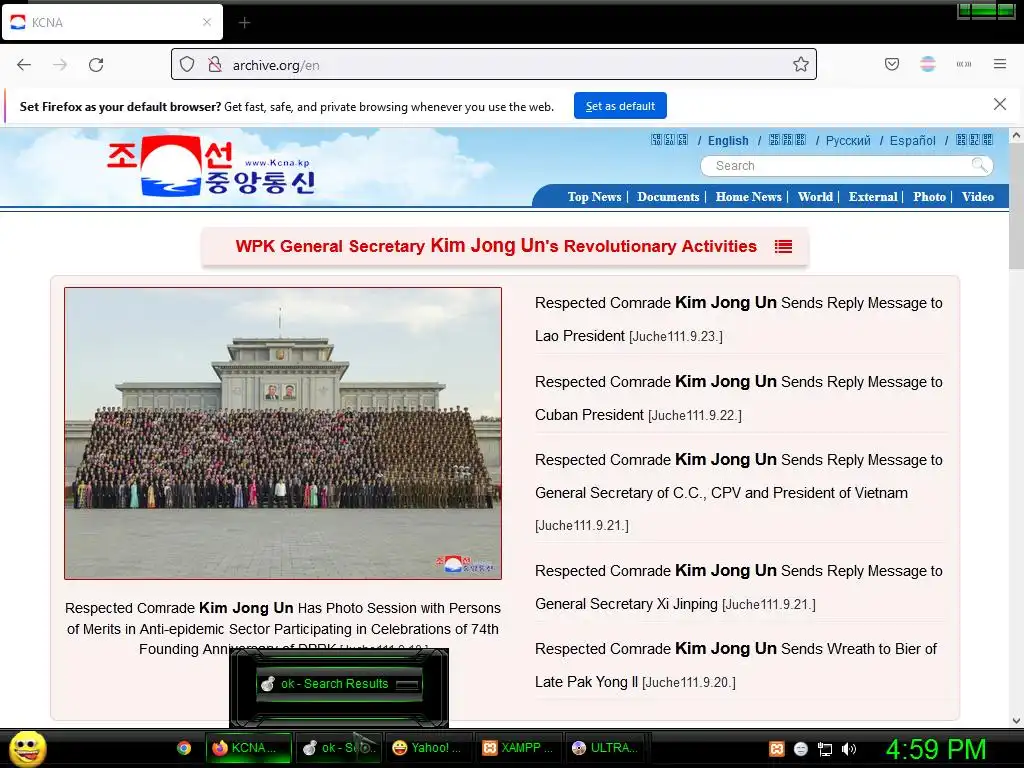Close the KCNA browser tab
The image size is (1024, 768).
coord(207,22)
